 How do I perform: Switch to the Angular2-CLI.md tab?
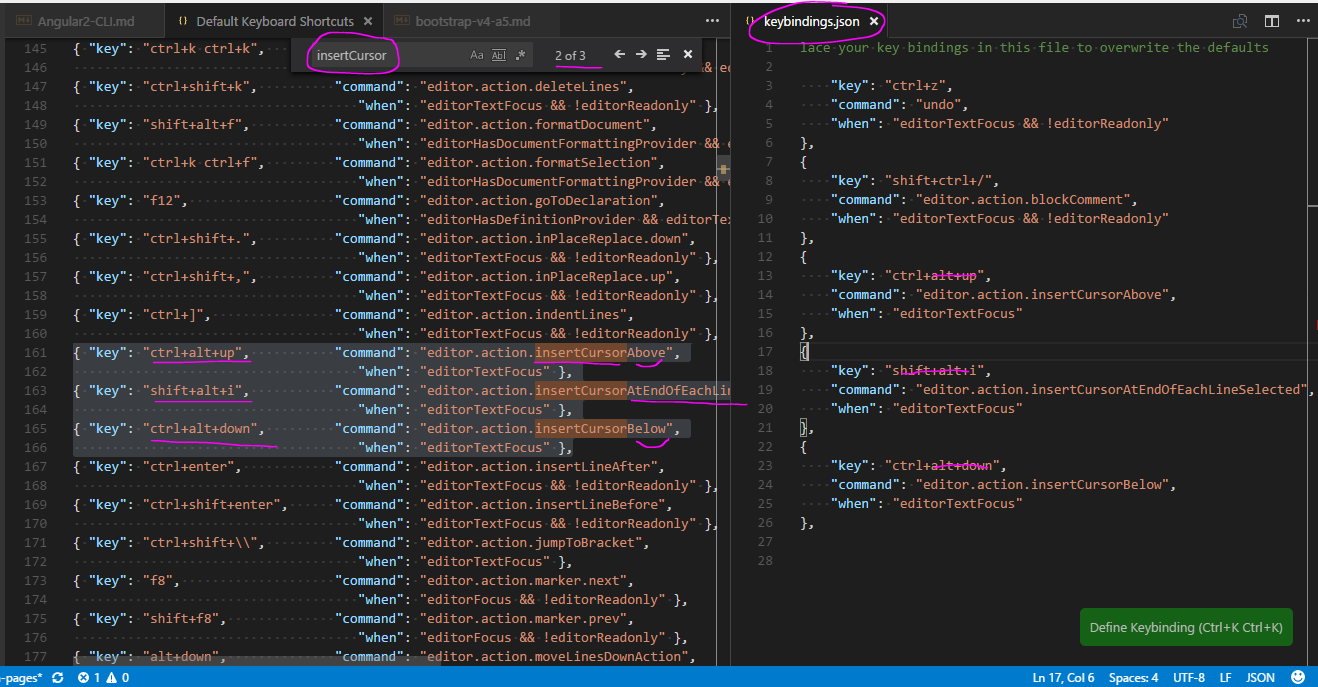coord(84,21)
